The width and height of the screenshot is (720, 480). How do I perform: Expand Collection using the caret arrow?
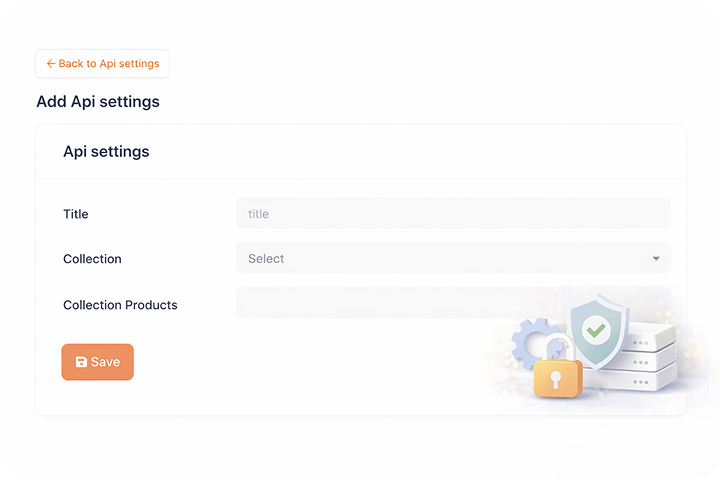(x=656, y=259)
